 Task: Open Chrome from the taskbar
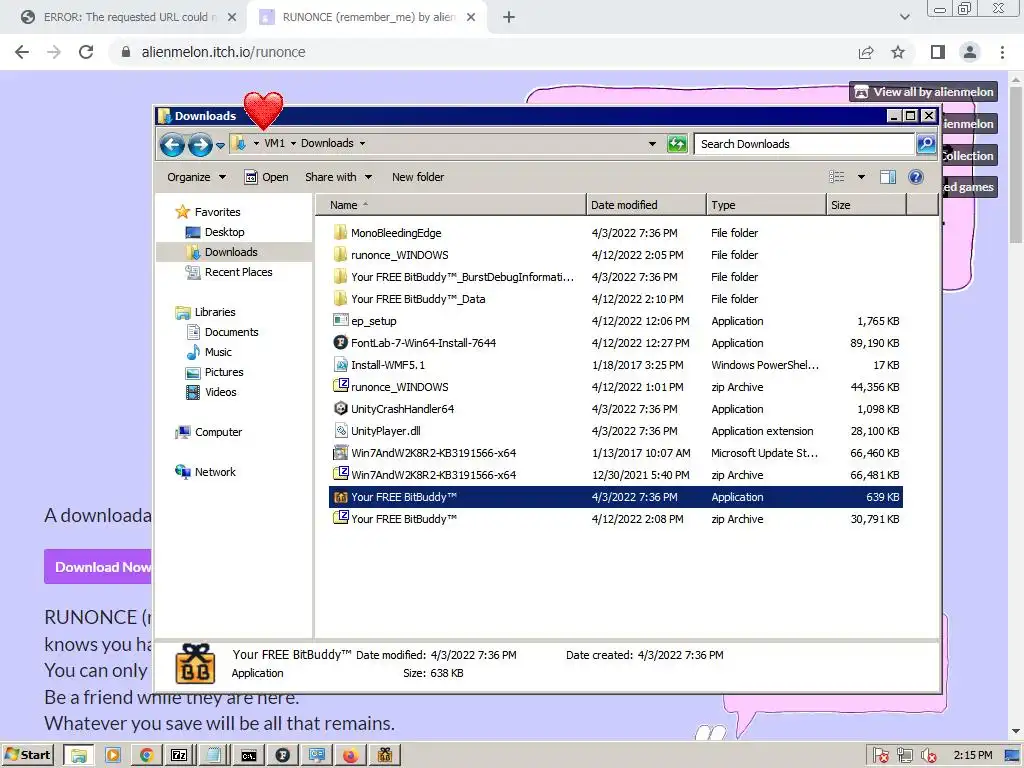tap(146, 756)
